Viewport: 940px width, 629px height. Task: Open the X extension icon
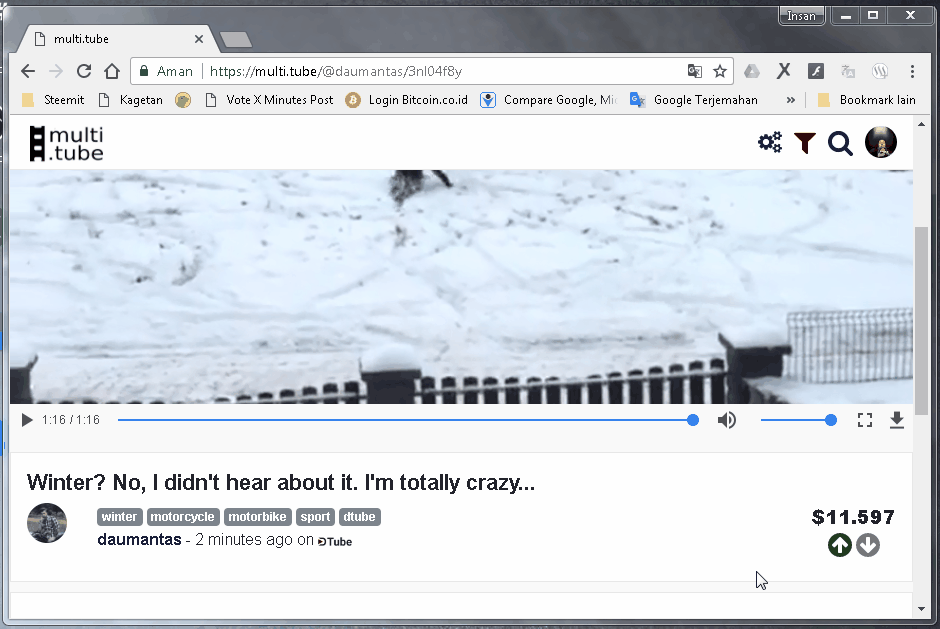pyautogui.click(x=784, y=71)
